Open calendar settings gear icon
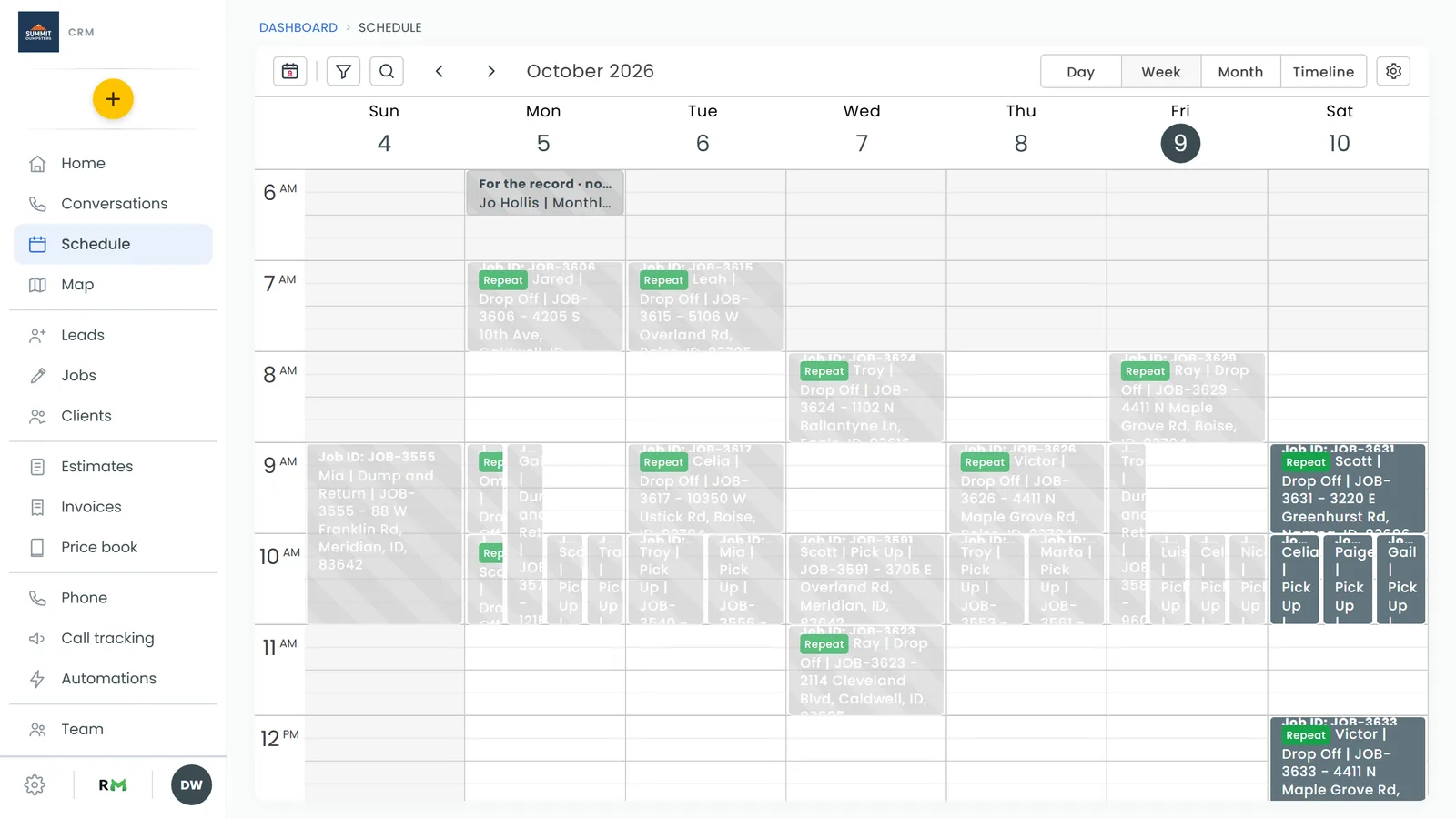Image resolution: width=1456 pixels, height=819 pixels. (1393, 71)
